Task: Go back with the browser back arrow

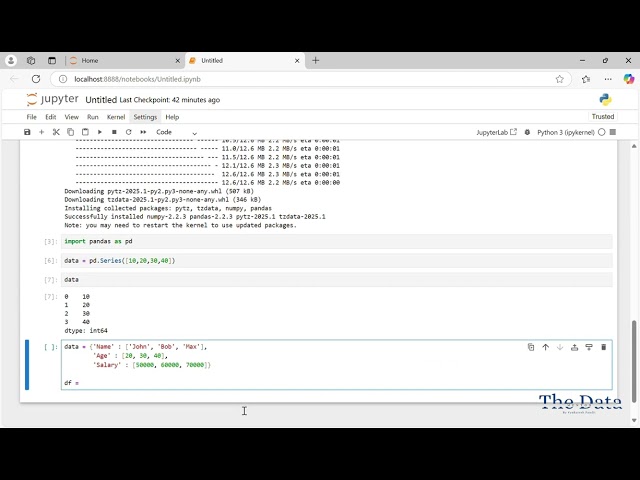Action: pos(14,79)
